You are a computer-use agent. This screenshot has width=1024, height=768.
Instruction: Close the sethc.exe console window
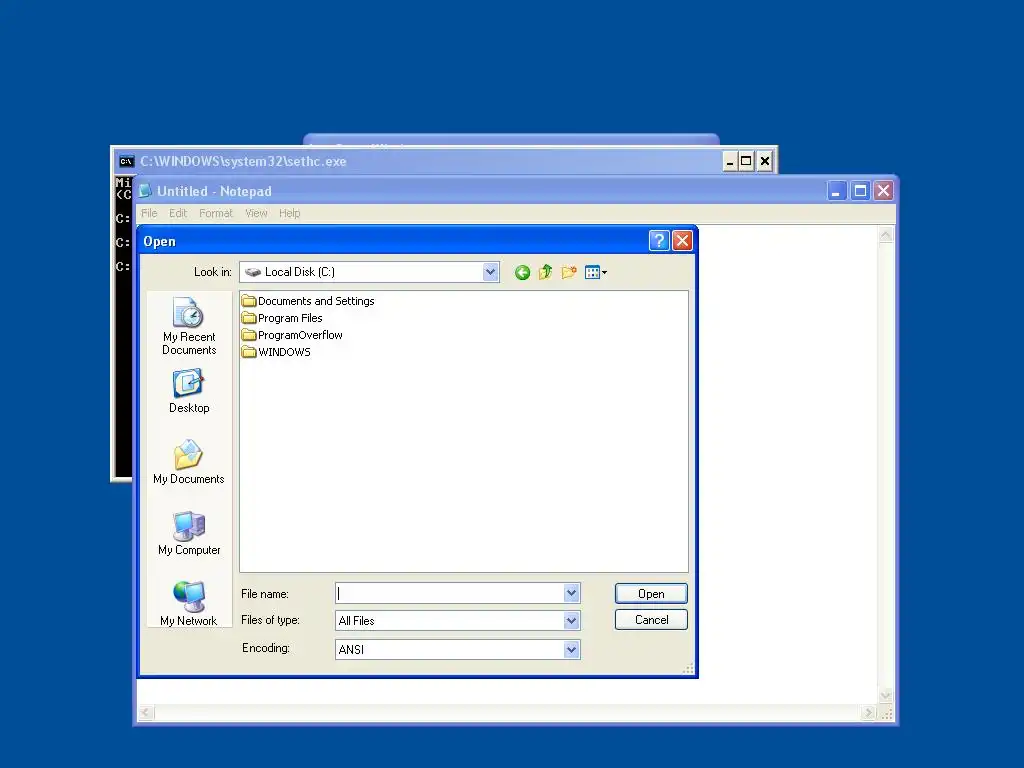point(765,161)
